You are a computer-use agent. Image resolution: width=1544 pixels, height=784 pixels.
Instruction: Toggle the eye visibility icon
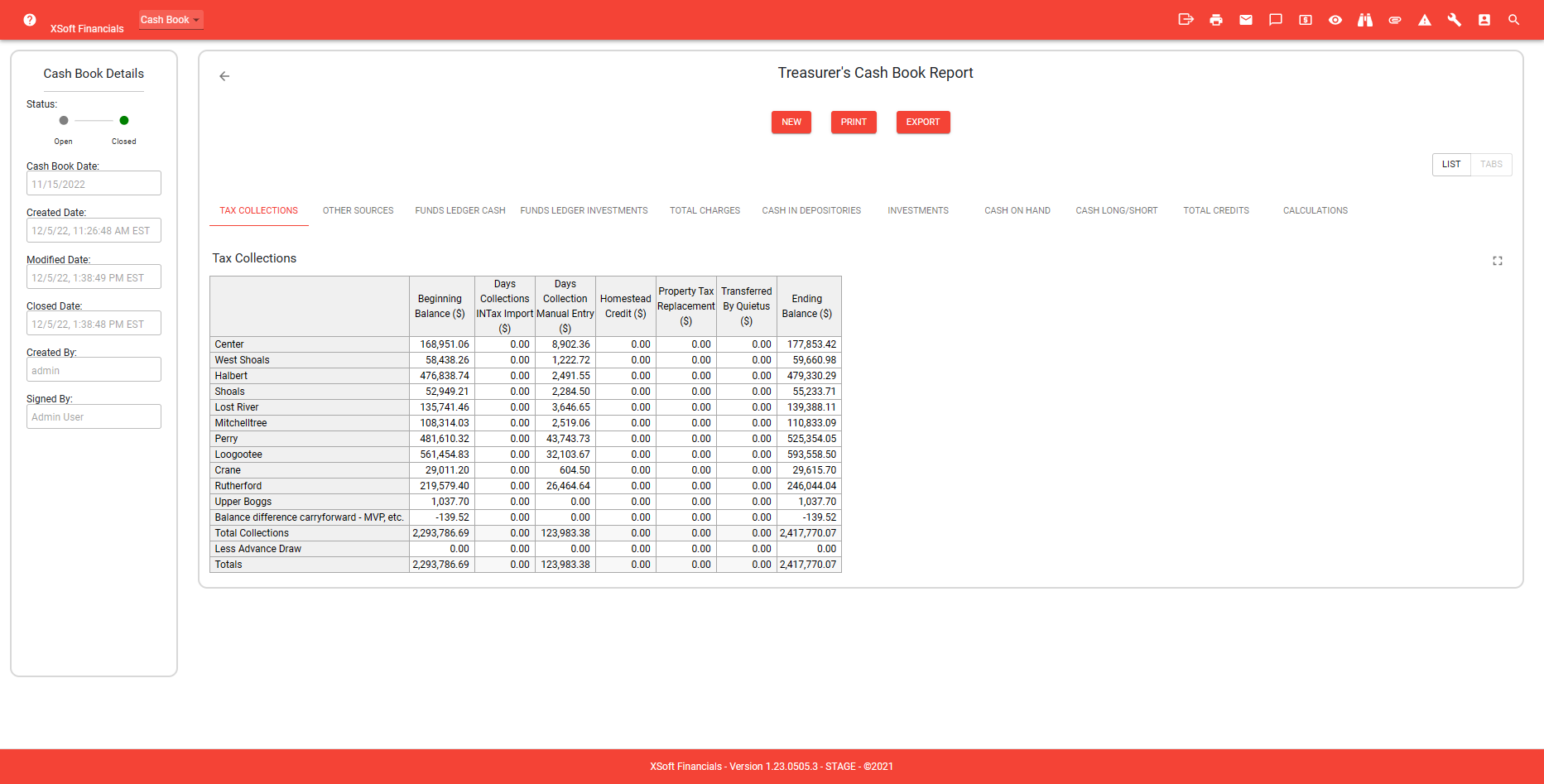click(x=1335, y=20)
